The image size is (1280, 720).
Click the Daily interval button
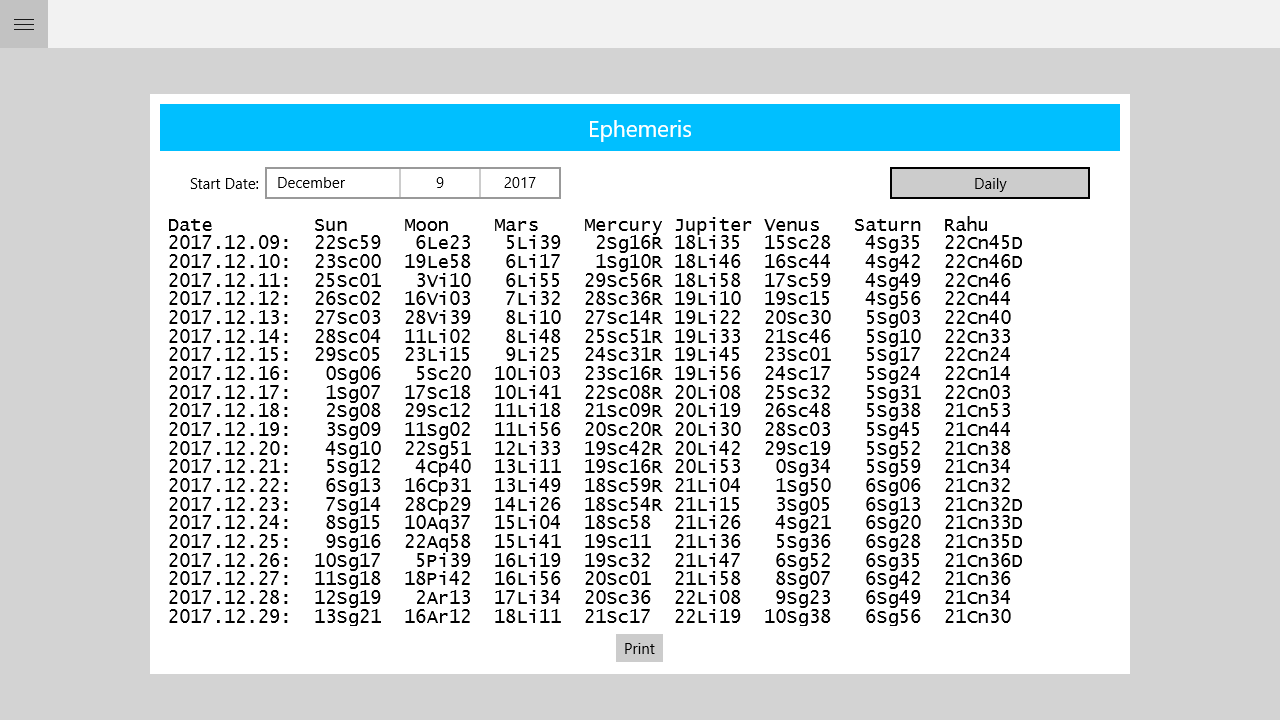[990, 183]
